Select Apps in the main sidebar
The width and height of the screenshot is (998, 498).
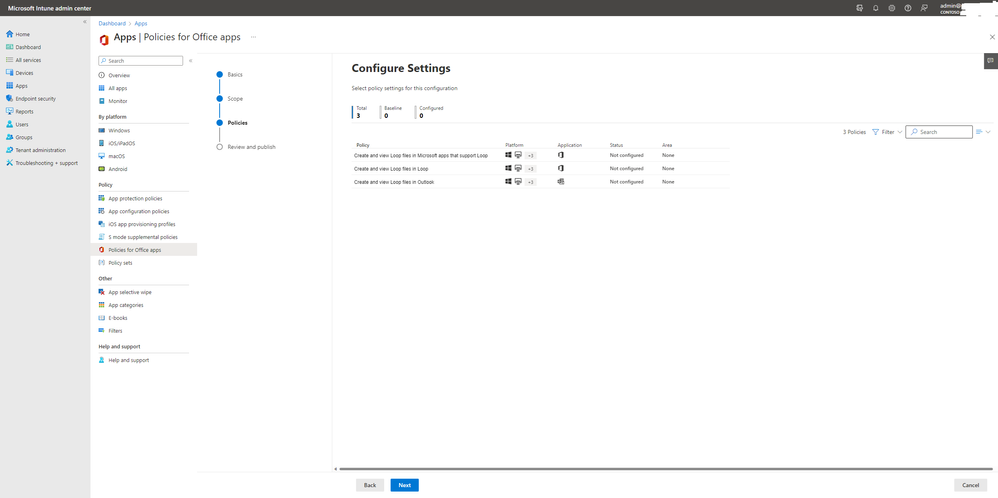tap(17, 86)
